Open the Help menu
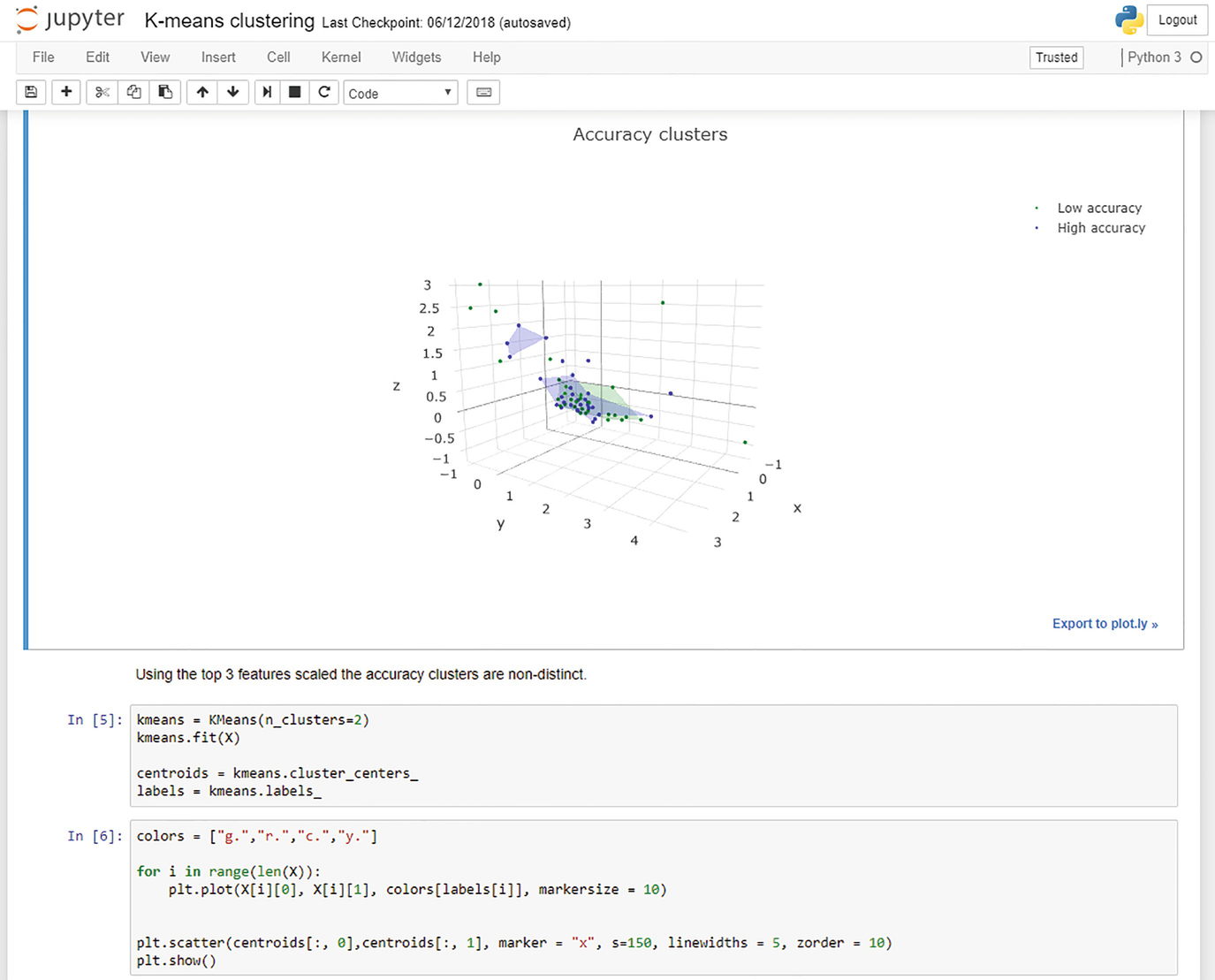The width and height of the screenshot is (1215, 980). (486, 57)
